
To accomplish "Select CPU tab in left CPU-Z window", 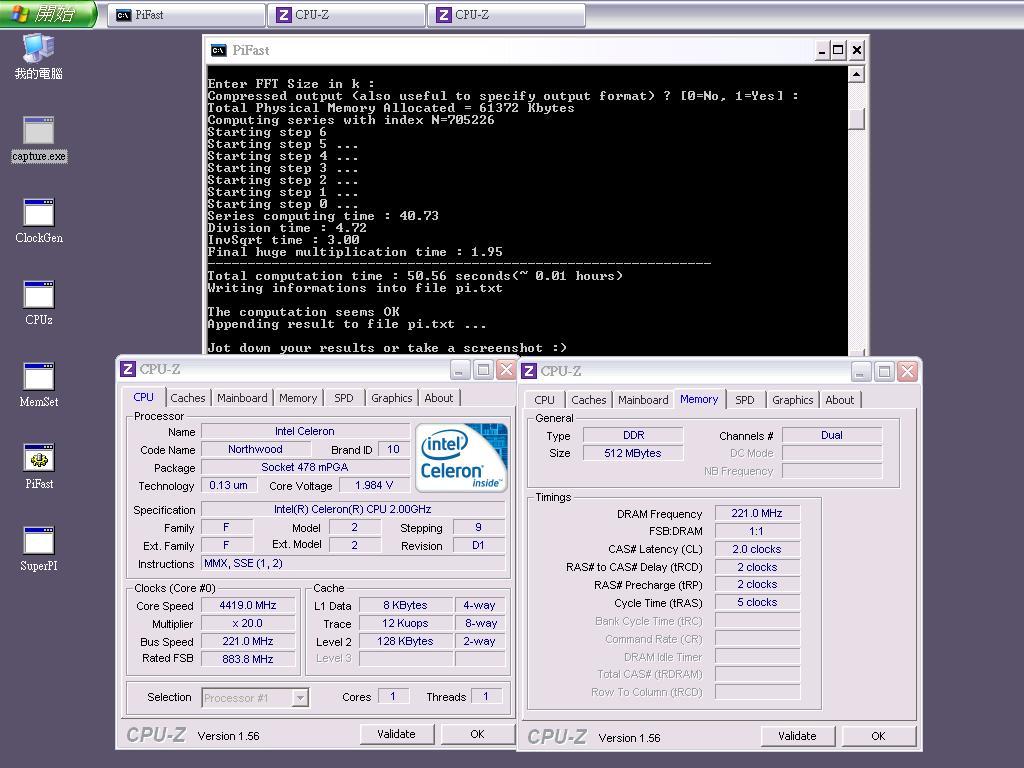I will 144,397.
